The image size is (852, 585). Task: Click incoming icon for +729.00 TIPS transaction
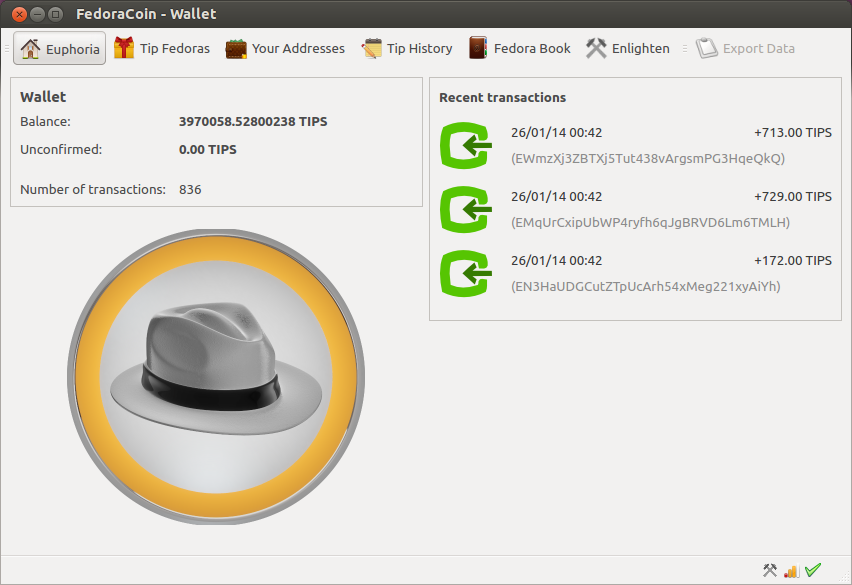pyautogui.click(x=466, y=209)
